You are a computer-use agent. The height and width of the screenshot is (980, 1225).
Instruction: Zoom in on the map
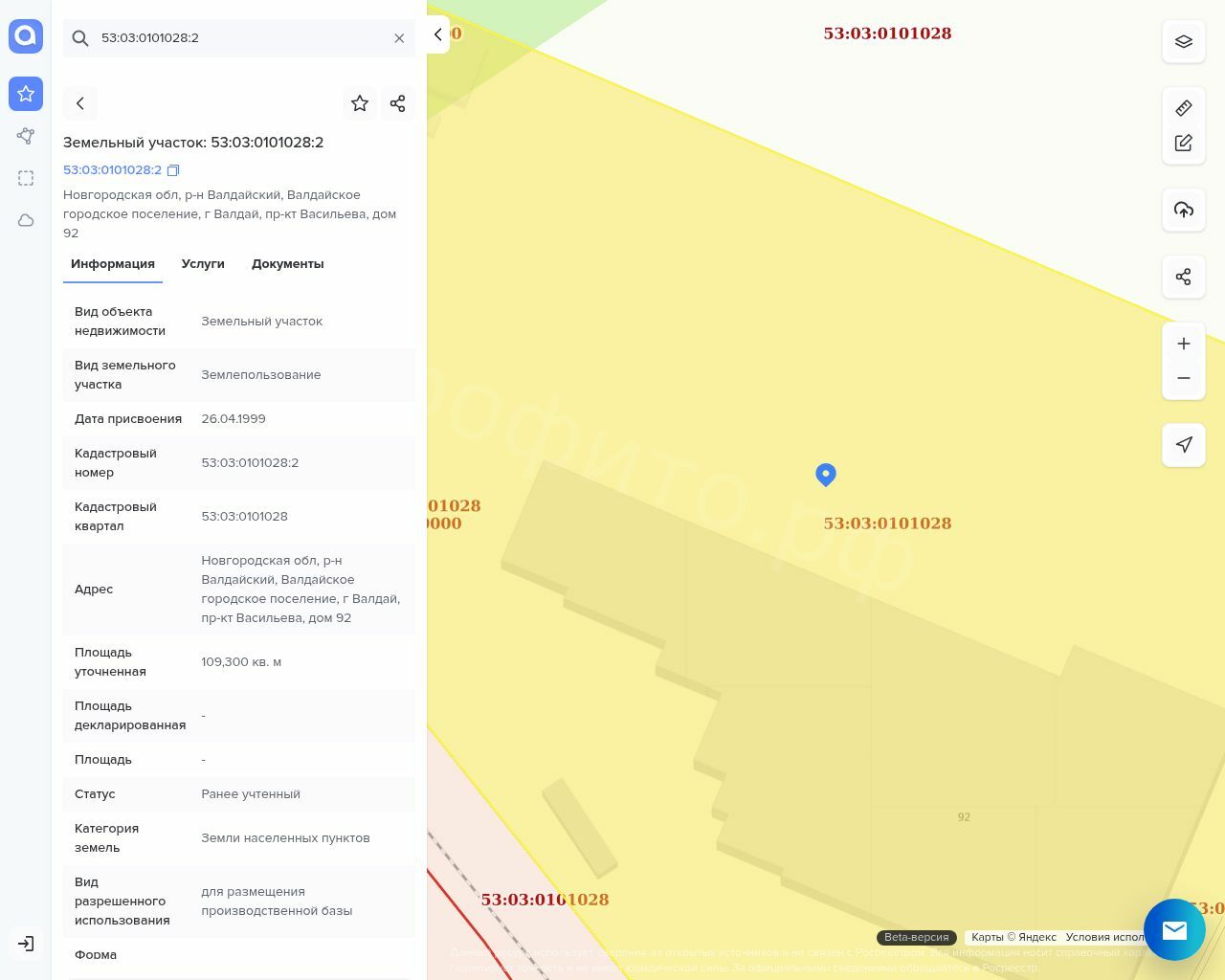(1183, 344)
